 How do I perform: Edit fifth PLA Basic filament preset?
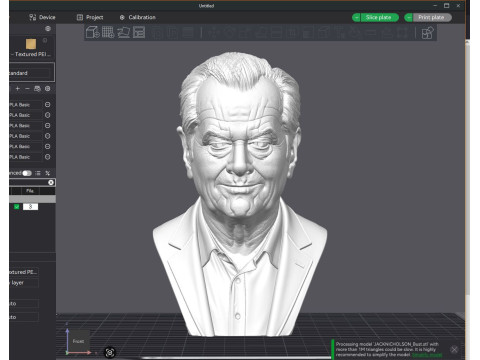tap(48, 146)
